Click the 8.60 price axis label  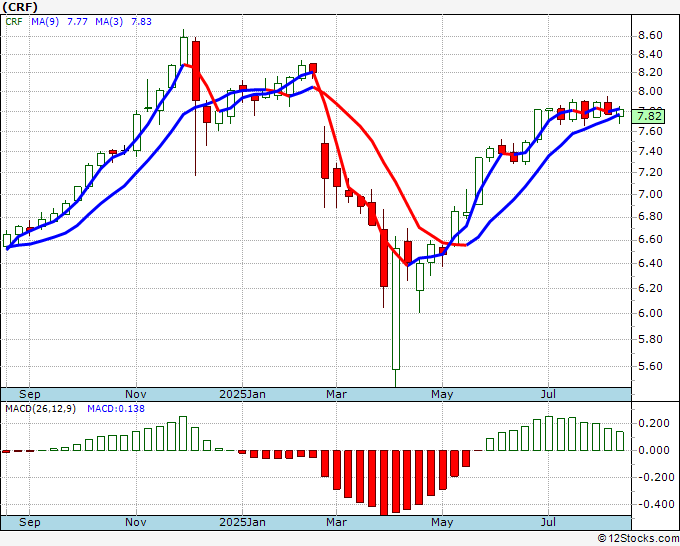[x=650, y=36]
